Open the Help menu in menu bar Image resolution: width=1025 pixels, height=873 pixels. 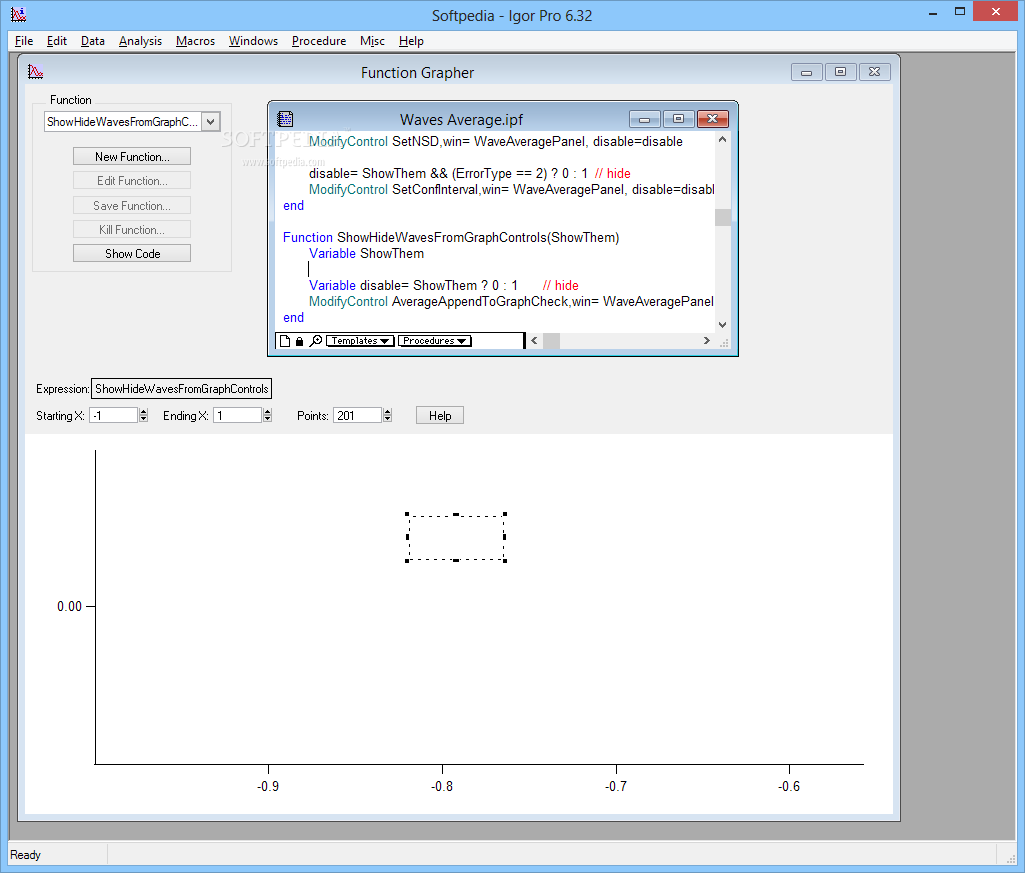click(411, 41)
